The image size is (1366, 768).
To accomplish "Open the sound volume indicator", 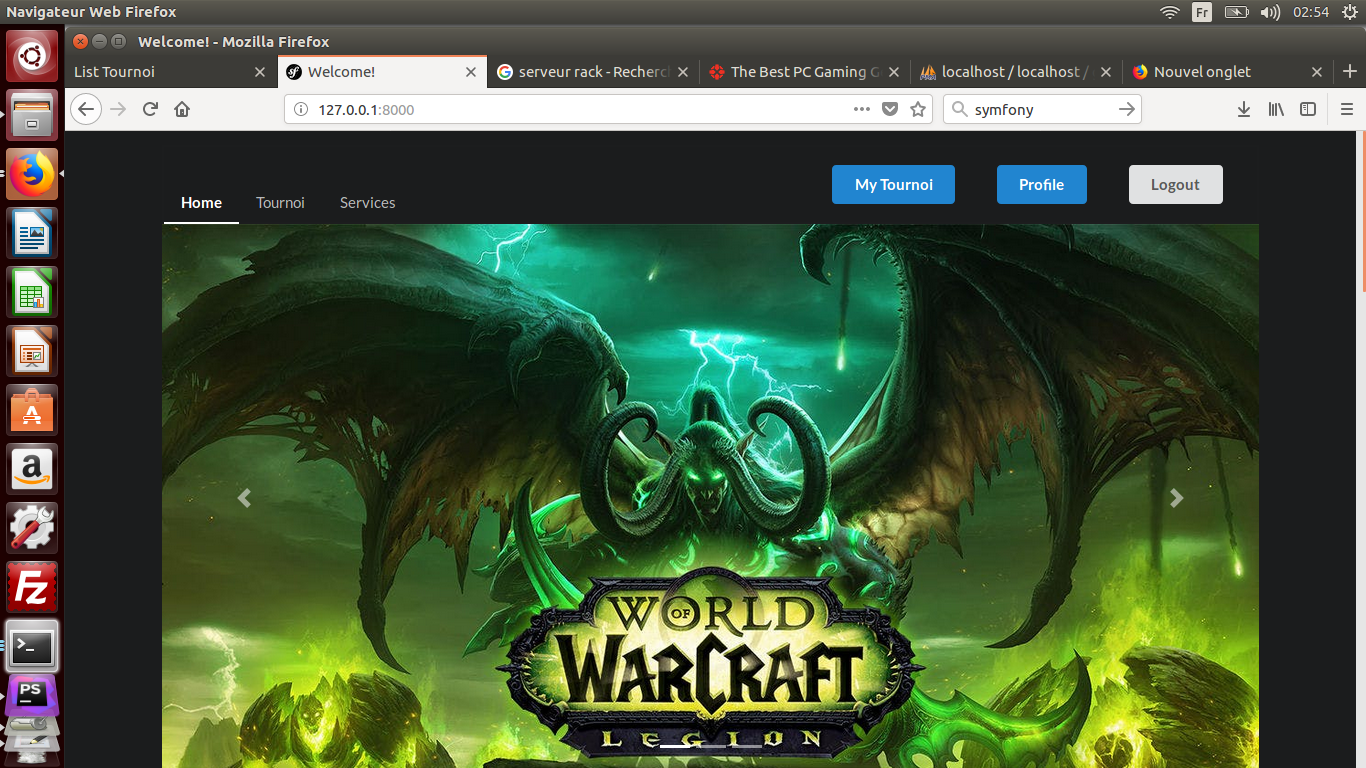I will coord(1270,12).
